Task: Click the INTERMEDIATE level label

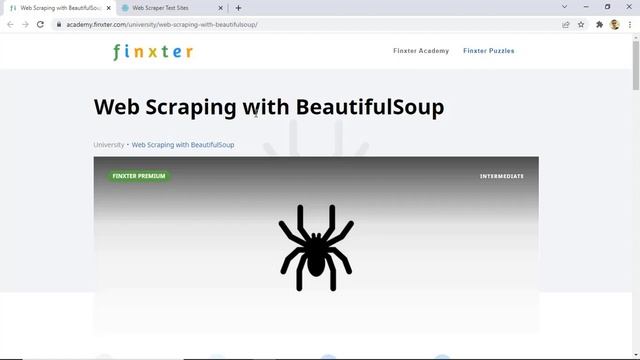Action: pos(502,176)
